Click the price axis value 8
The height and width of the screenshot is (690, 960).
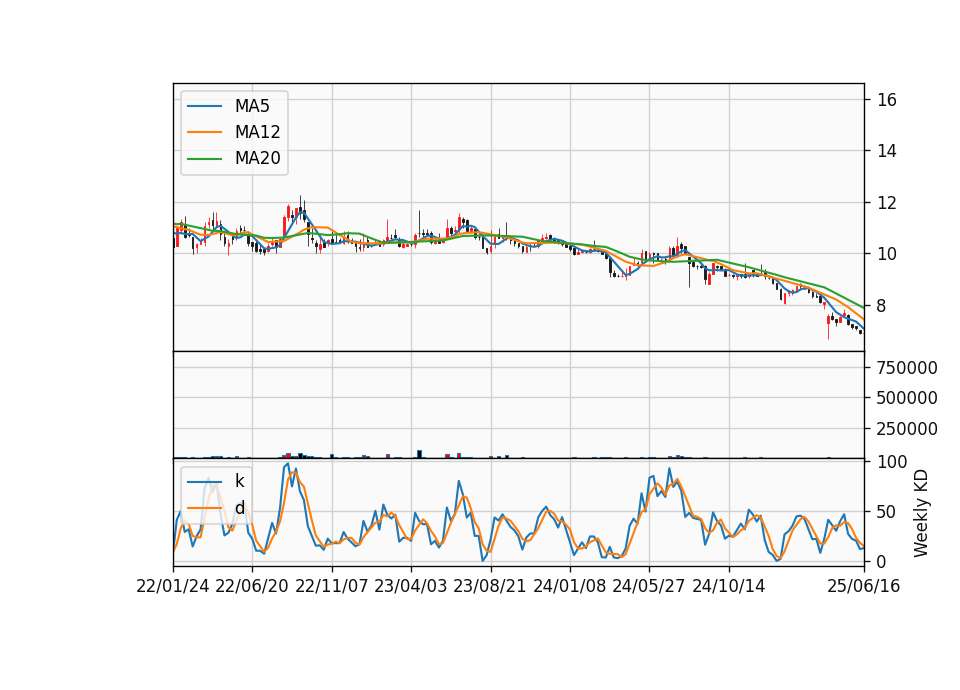882,306
